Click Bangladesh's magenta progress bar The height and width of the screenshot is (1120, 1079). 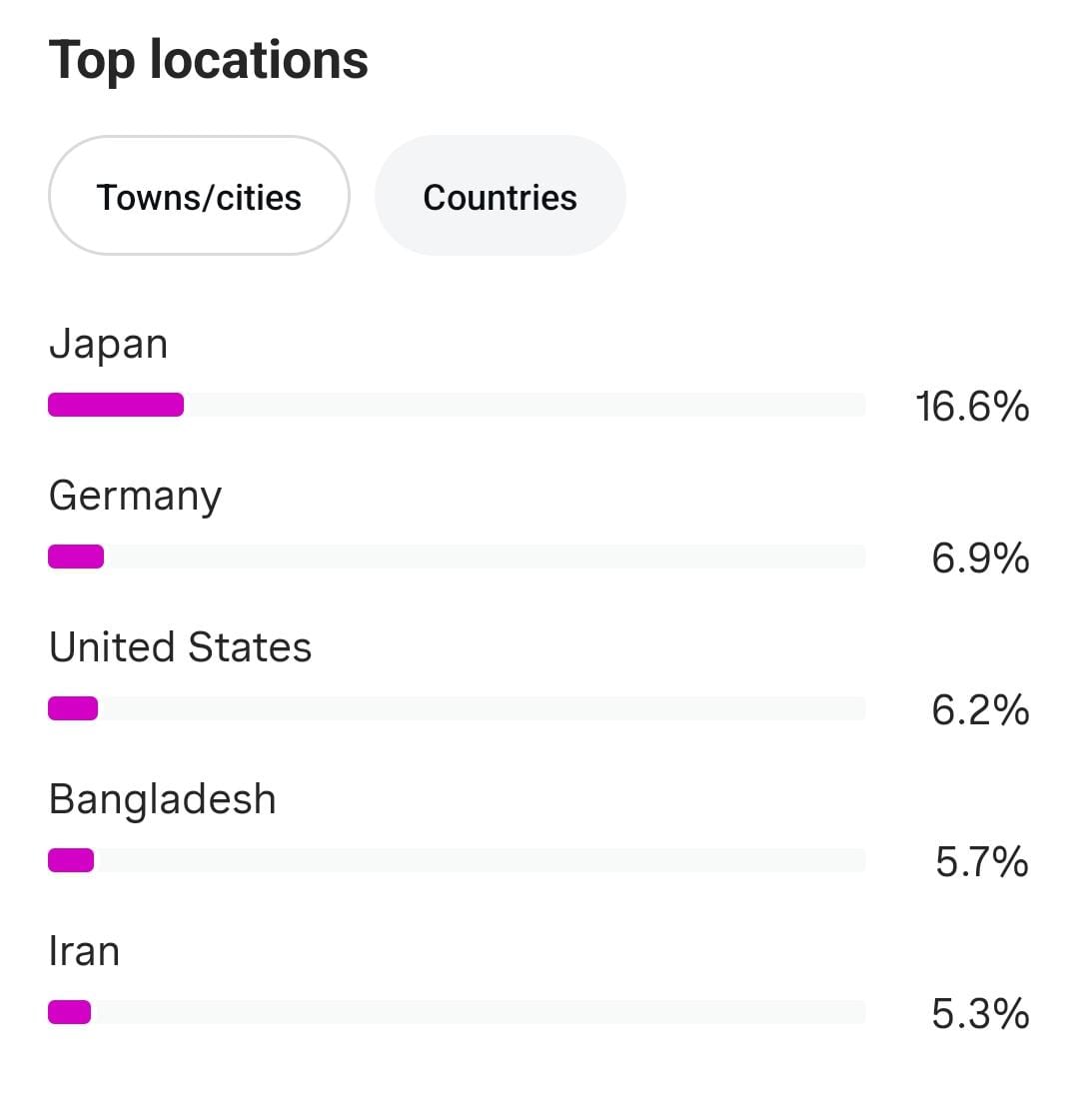point(71,860)
